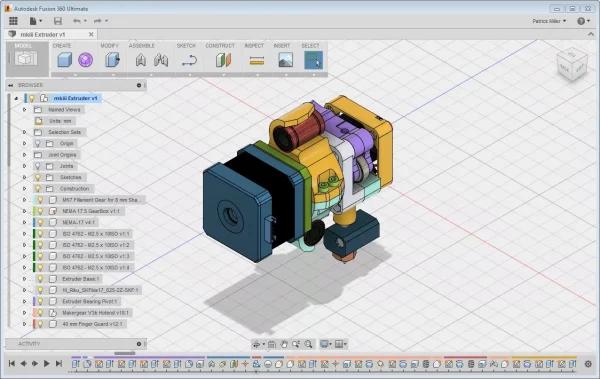Expand the Origin folder
The height and width of the screenshot is (379, 600).
24,144
